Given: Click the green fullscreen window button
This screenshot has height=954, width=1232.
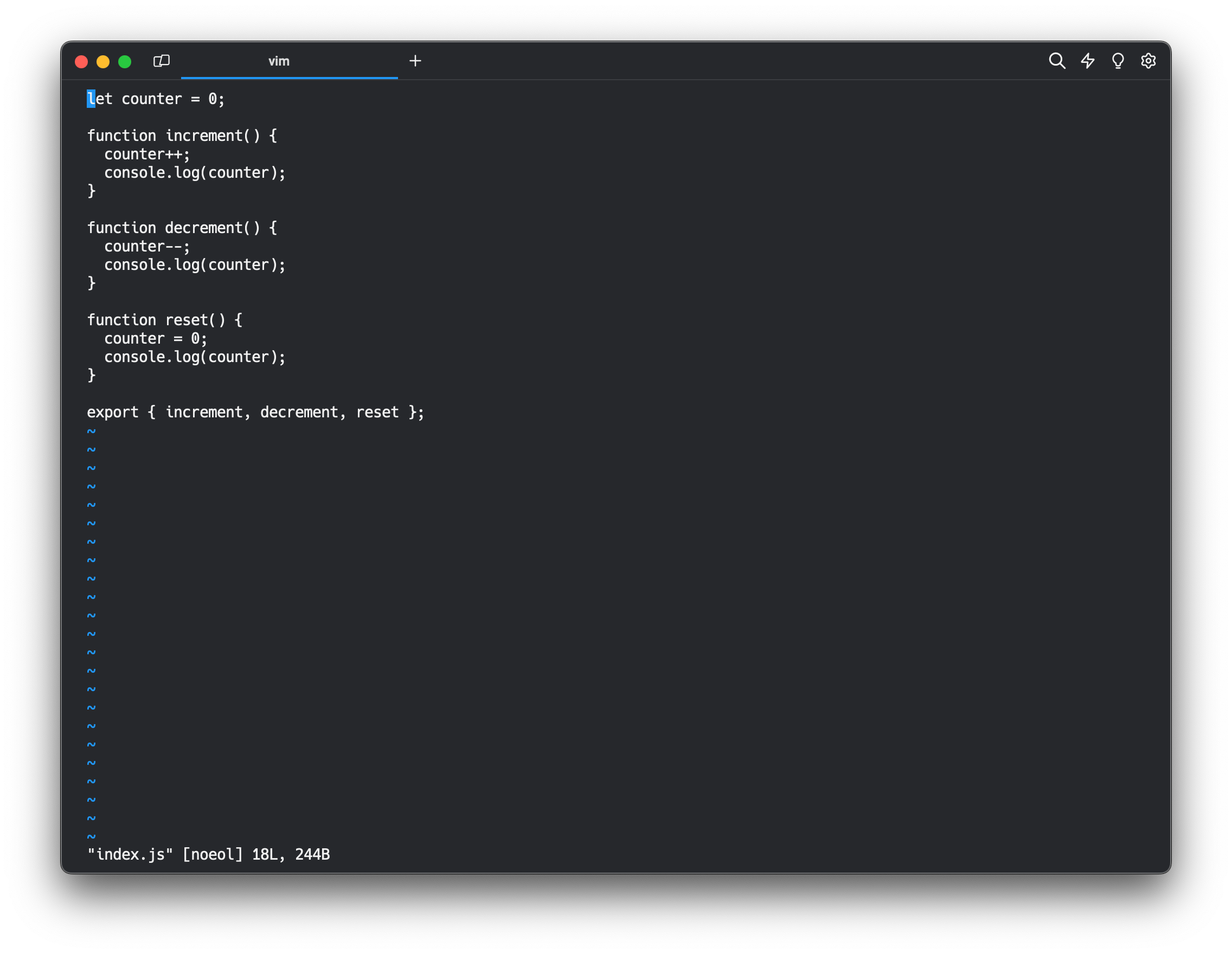Looking at the screenshot, I should [x=125, y=61].
